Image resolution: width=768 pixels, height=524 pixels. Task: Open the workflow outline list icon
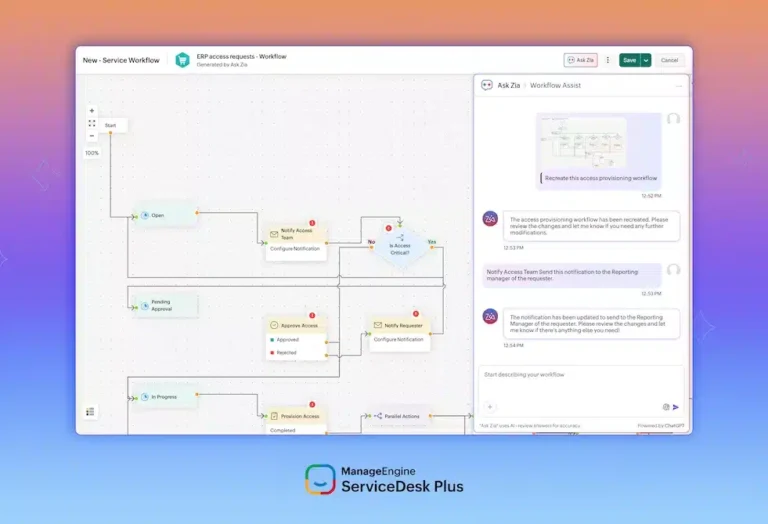point(90,411)
